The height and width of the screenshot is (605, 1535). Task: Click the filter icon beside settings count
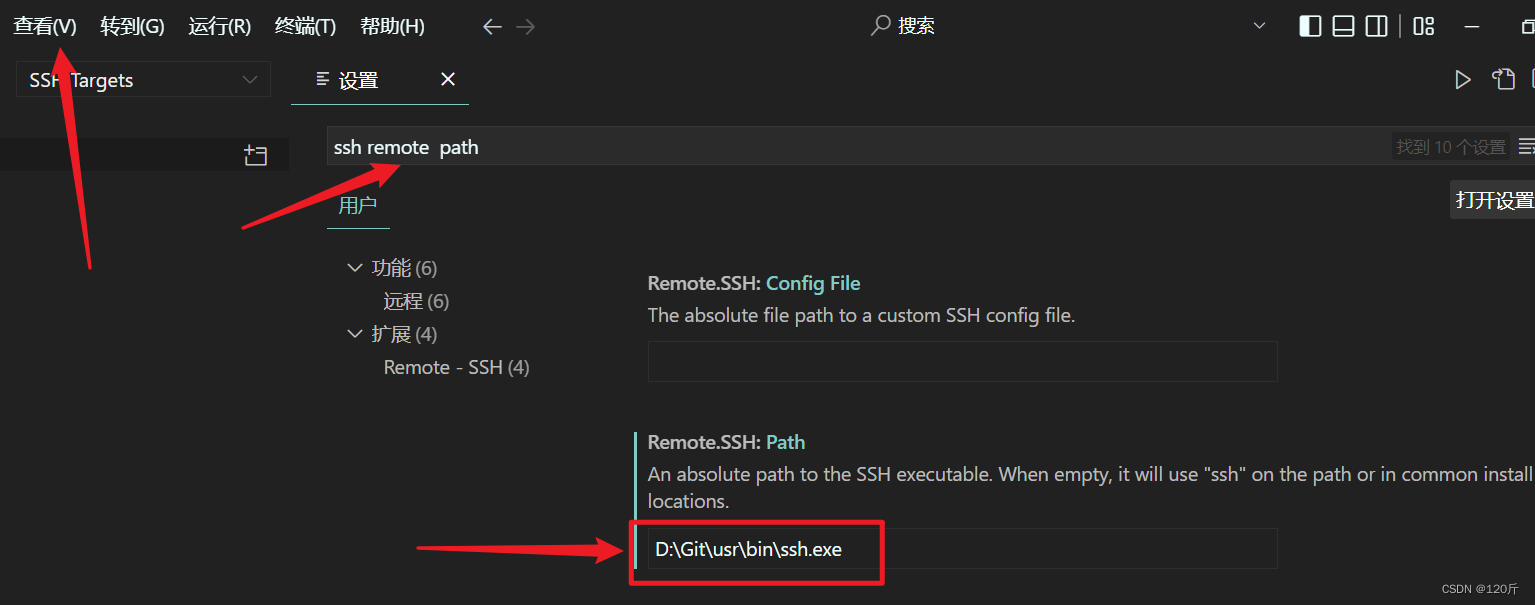coord(1526,147)
